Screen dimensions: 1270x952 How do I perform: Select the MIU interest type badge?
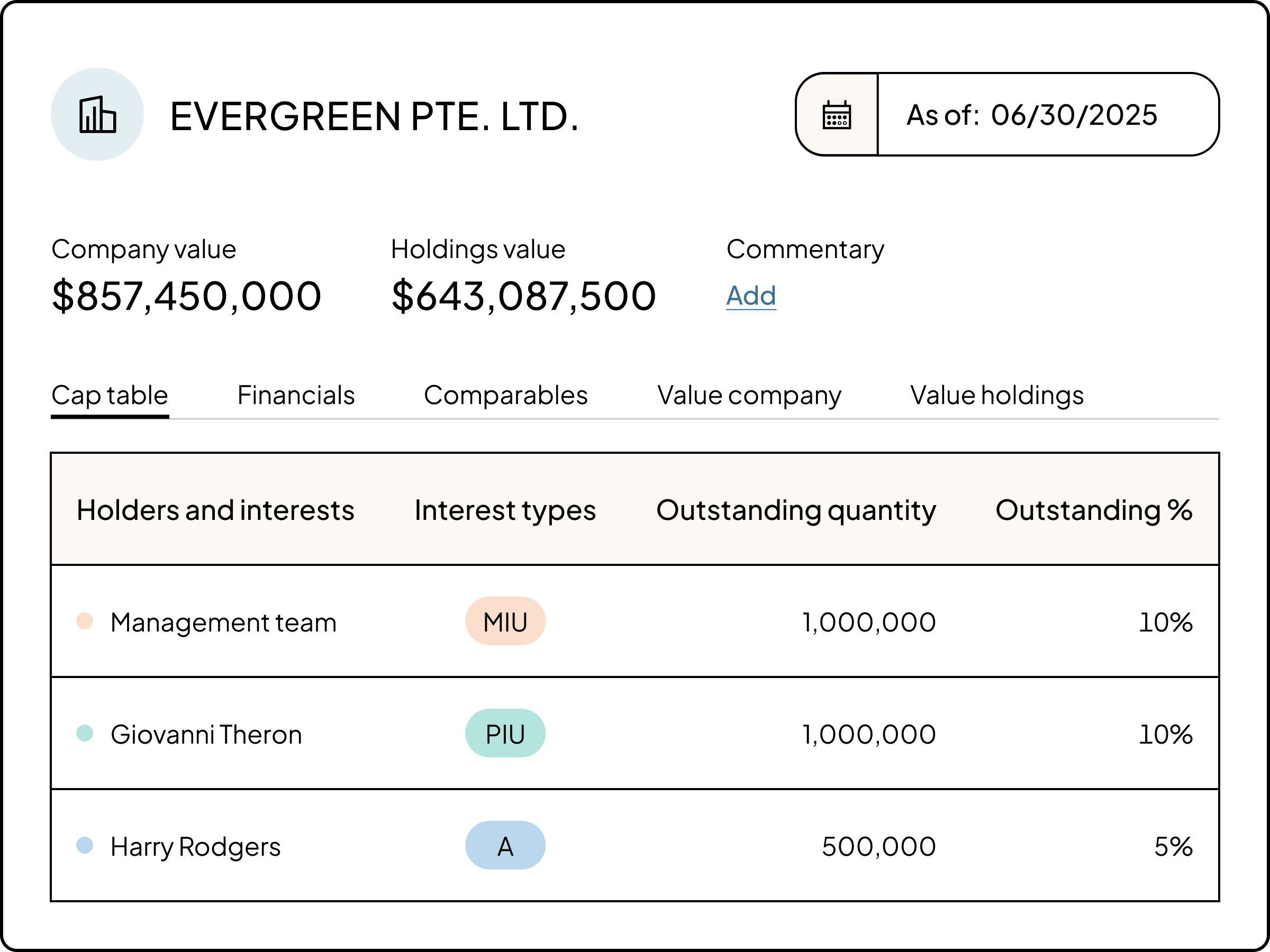(x=505, y=620)
